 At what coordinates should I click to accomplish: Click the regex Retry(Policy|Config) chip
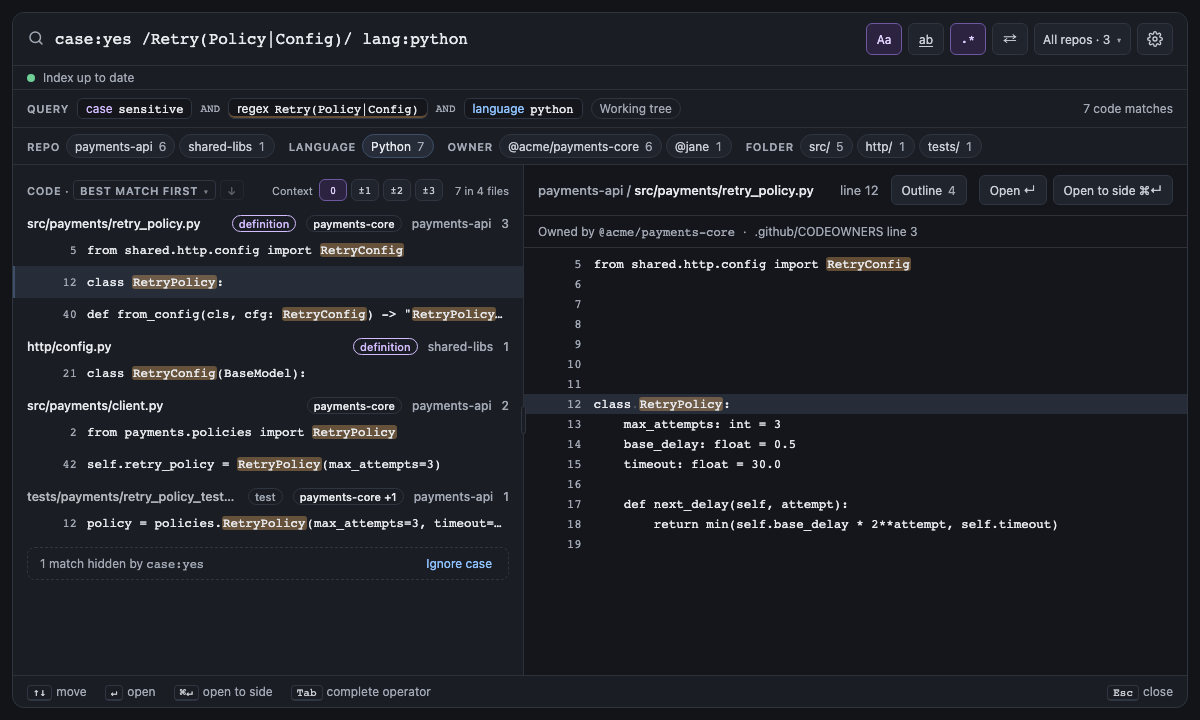click(x=328, y=108)
